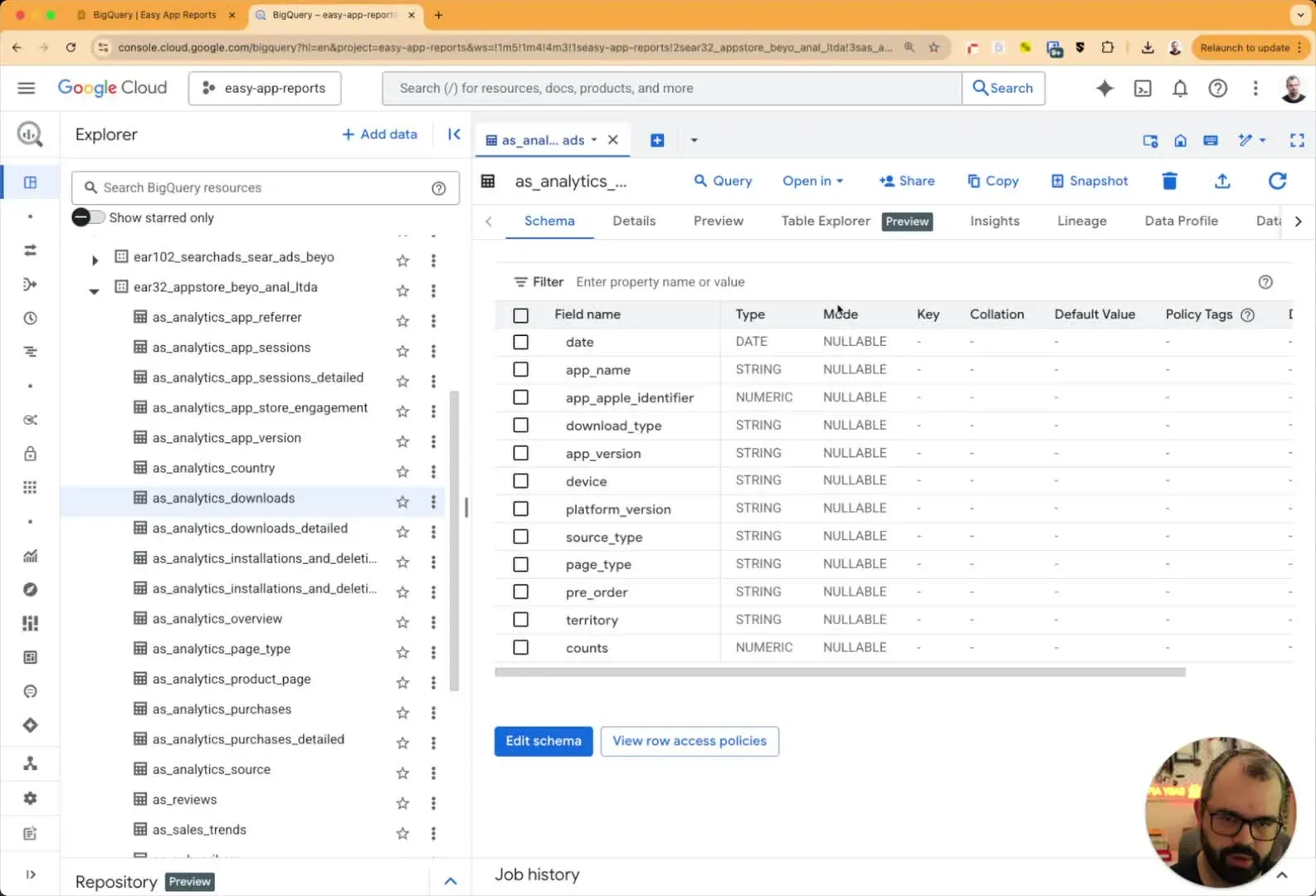Expand the ear102_searchads_sear_ads_beyo dataset

(95, 261)
